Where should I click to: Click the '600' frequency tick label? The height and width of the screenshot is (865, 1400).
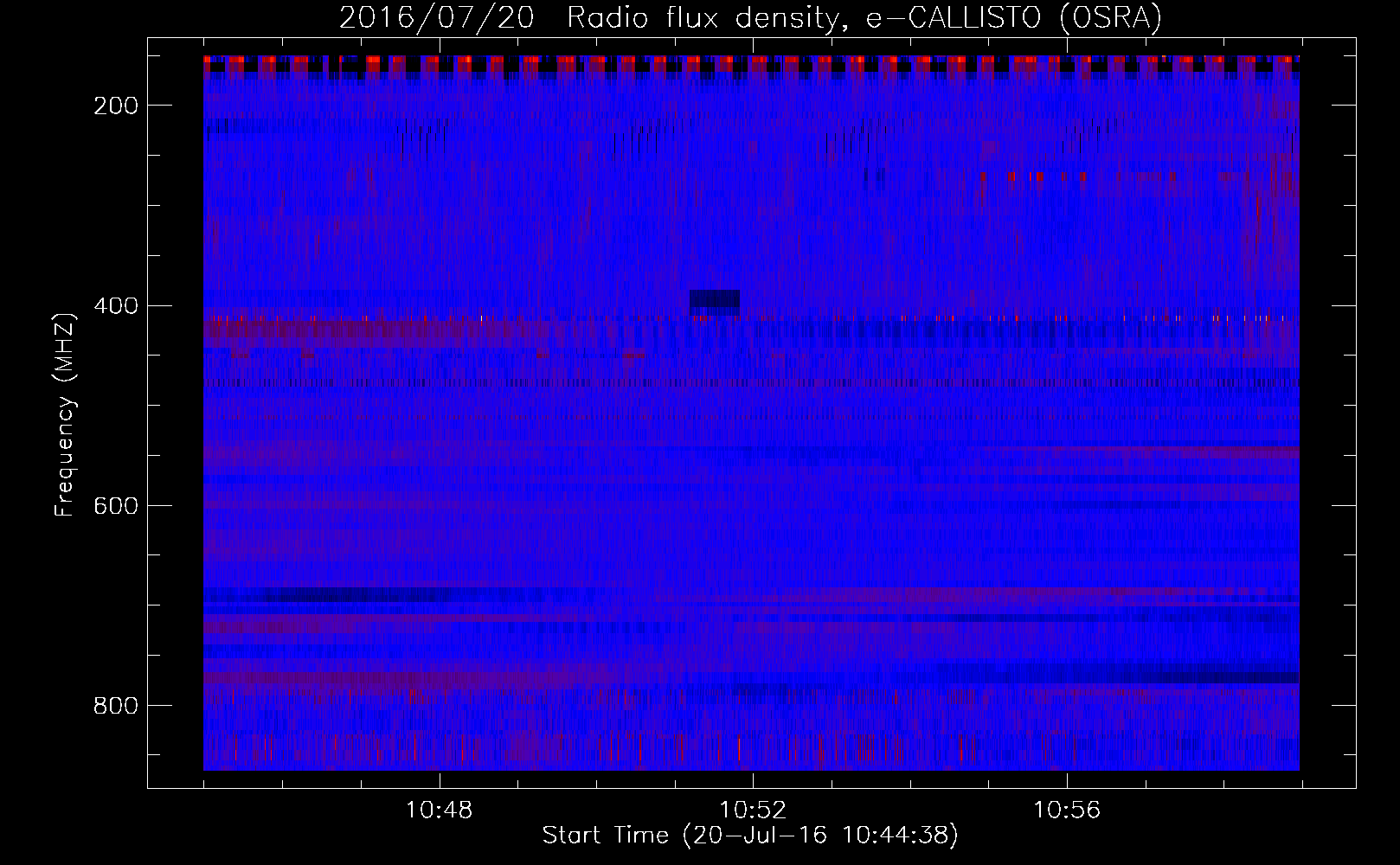115,505
